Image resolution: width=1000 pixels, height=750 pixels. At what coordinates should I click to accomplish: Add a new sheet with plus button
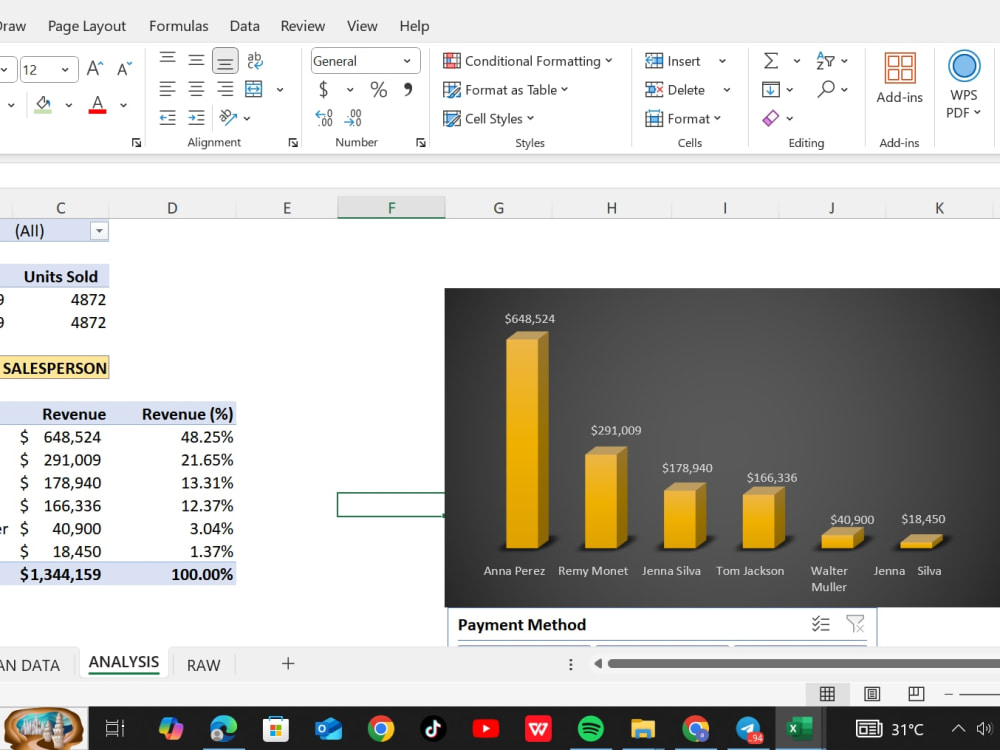pos(288,664)
